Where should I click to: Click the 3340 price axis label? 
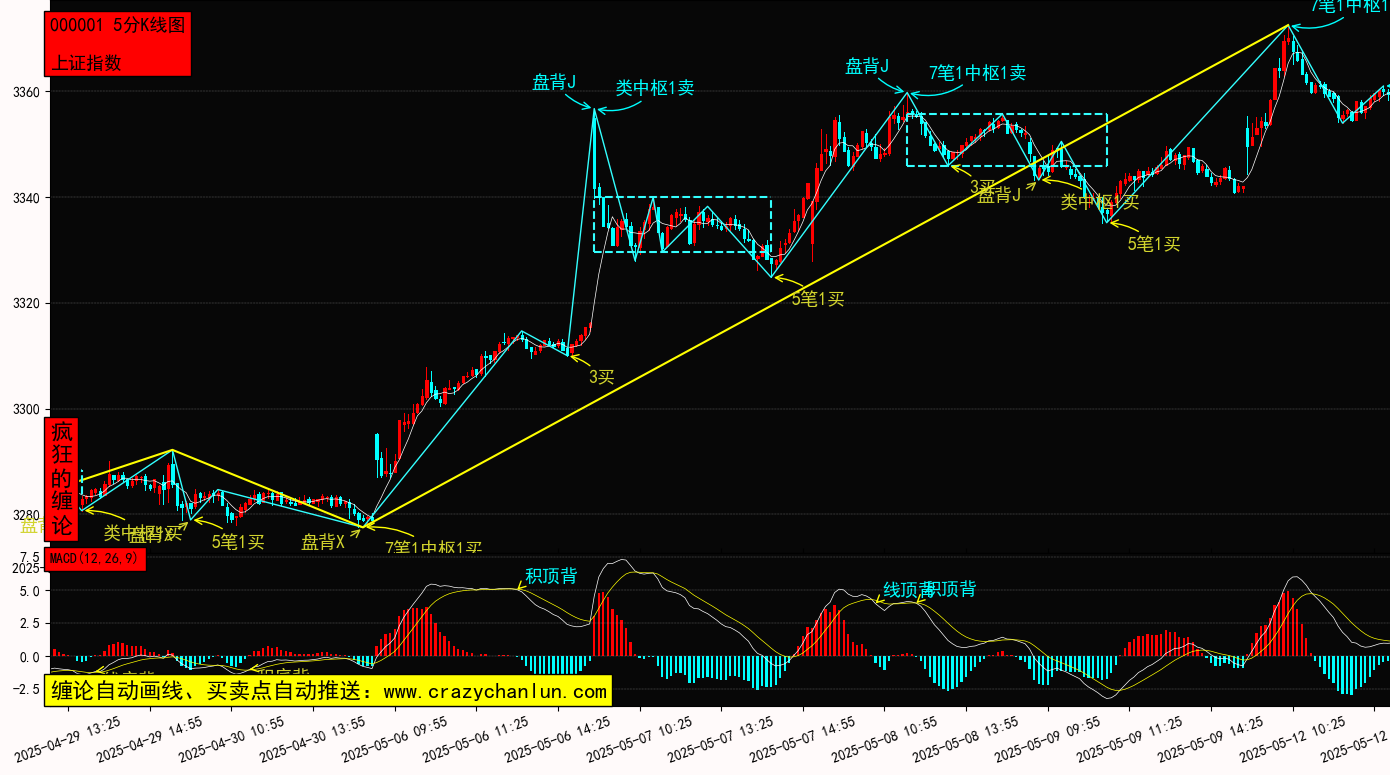(25, 198)
